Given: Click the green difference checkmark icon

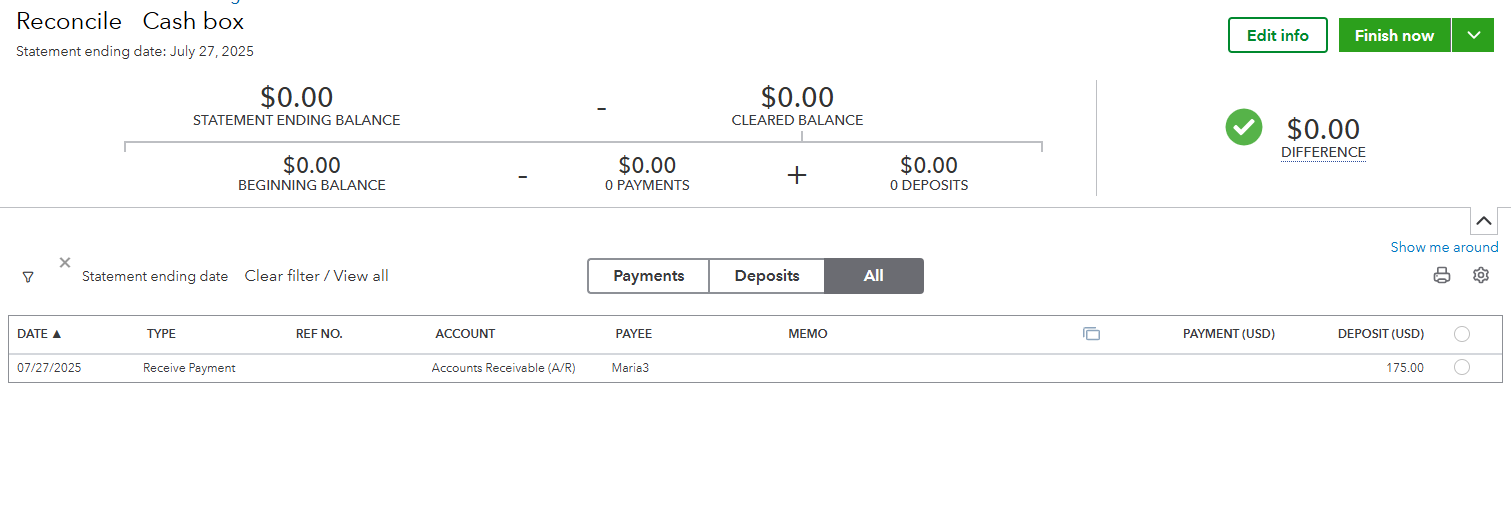Looking at the screenshot, I should [1244, 128].
